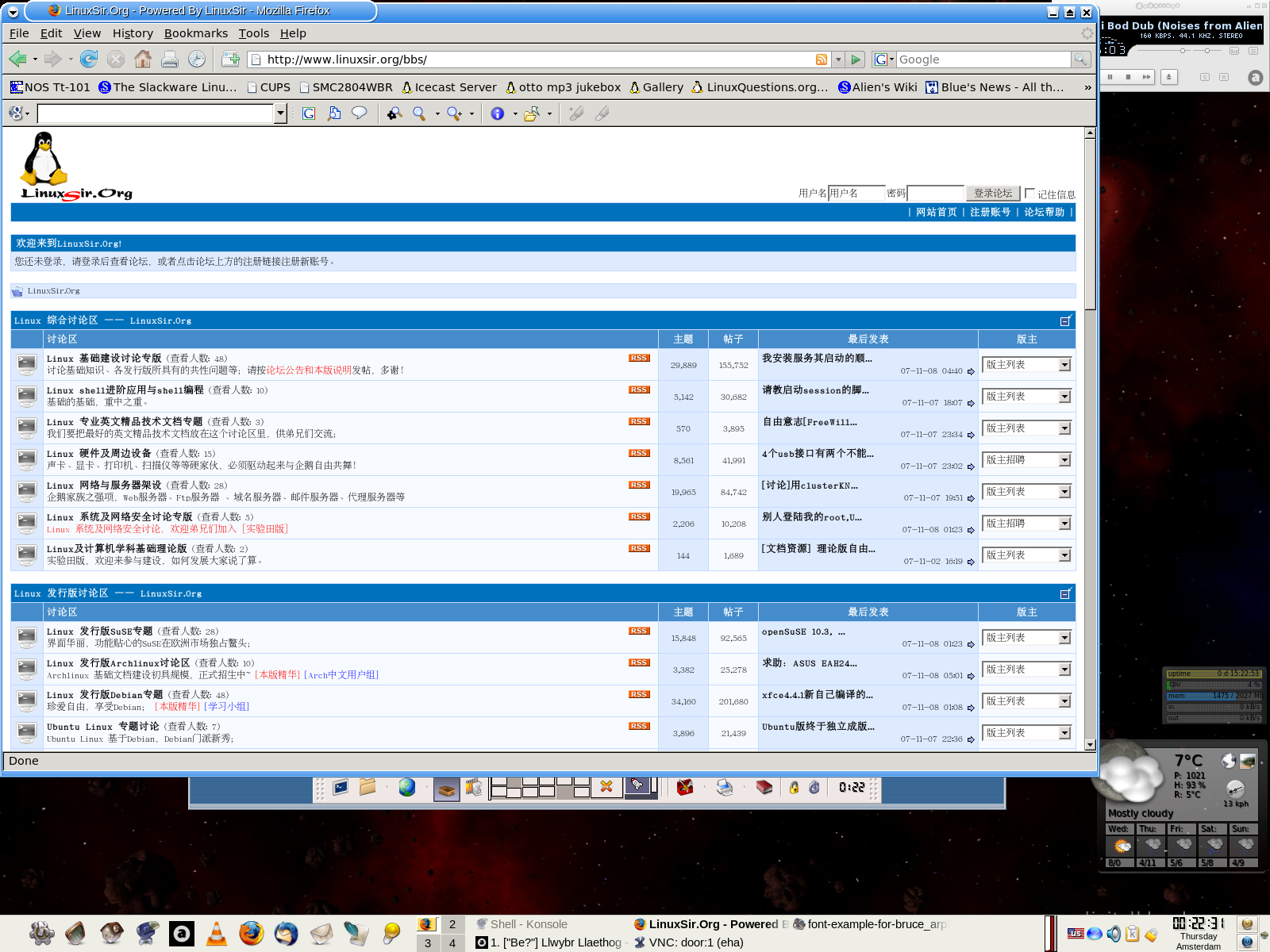Click the speech bubble toolbar icon

coord(360,113)
